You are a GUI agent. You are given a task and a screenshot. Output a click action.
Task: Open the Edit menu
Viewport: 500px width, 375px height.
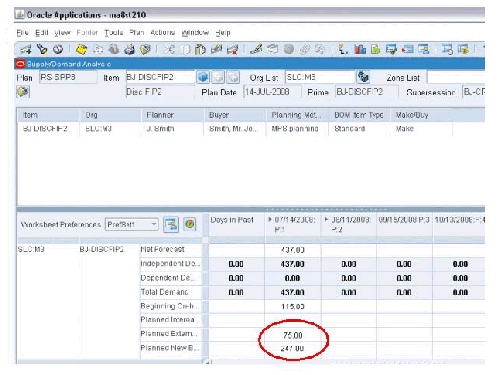point(42,33)
